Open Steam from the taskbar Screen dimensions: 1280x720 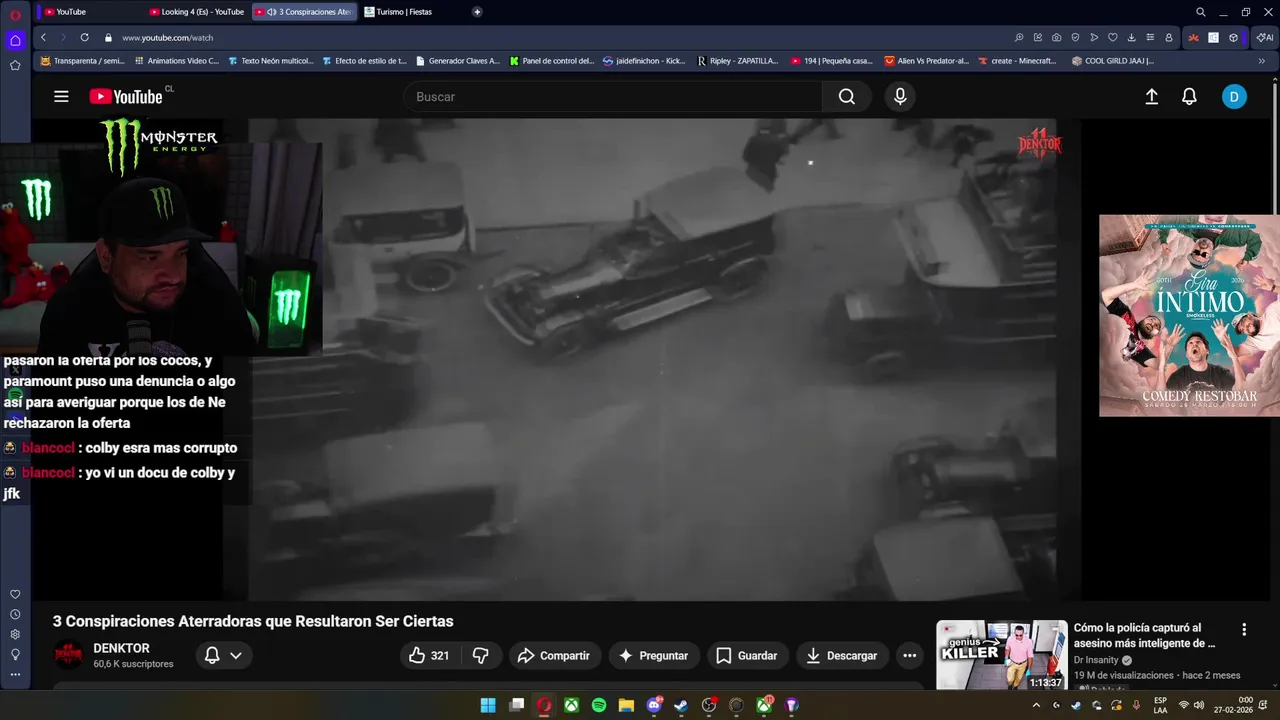[x=681, y=705]
